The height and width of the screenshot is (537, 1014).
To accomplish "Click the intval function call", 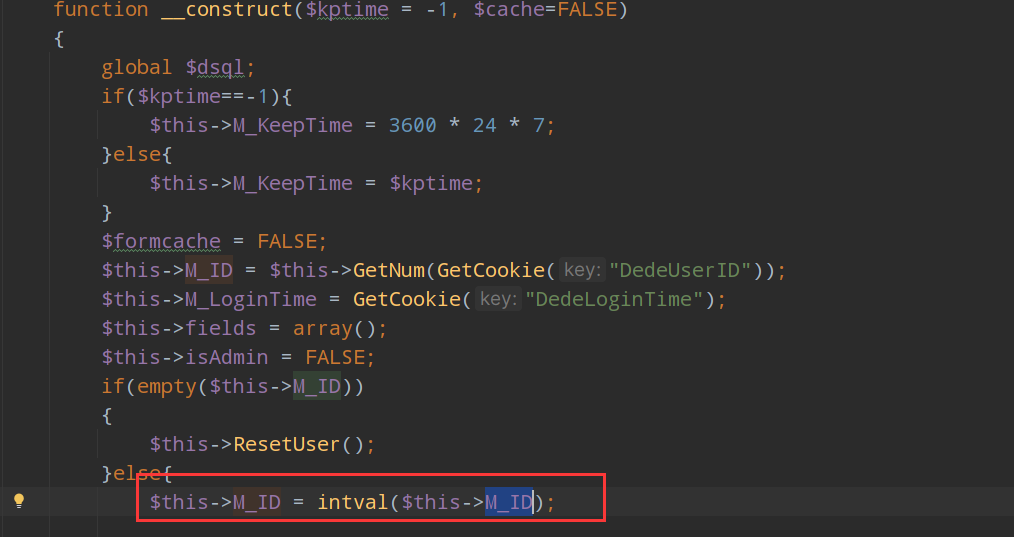I will click(x=353, y=502).
